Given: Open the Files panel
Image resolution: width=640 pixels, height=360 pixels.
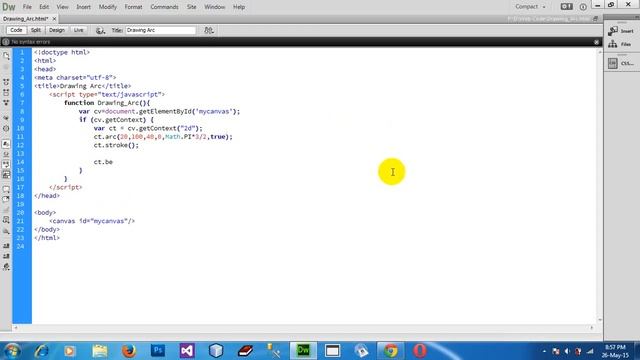Looking at the screenshot, I should pyautogui.click(x=621, y=44).
